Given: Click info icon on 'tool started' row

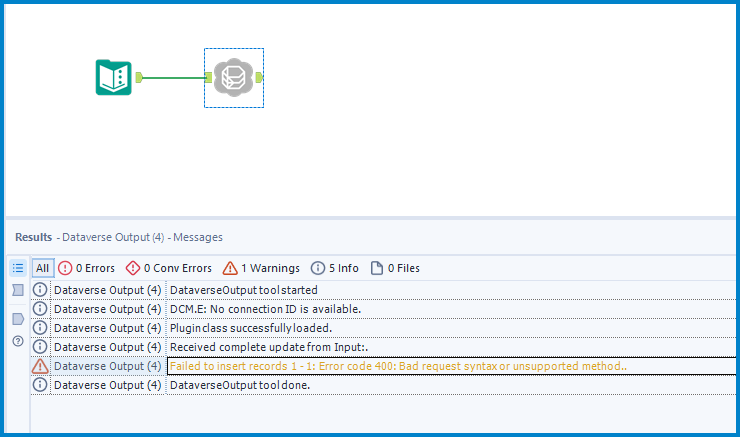Looking at the screenshot, I should [40, 290].
